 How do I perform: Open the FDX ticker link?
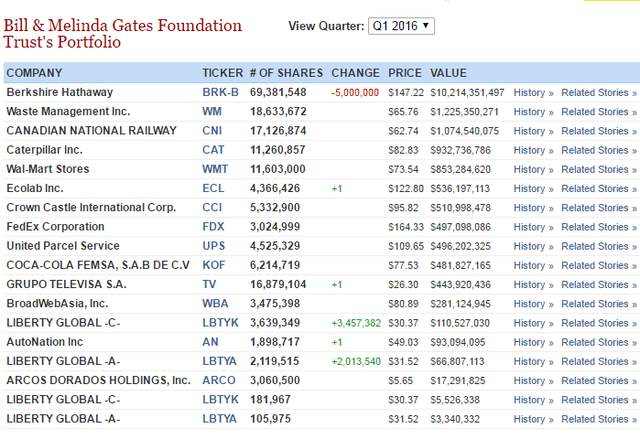213,226
